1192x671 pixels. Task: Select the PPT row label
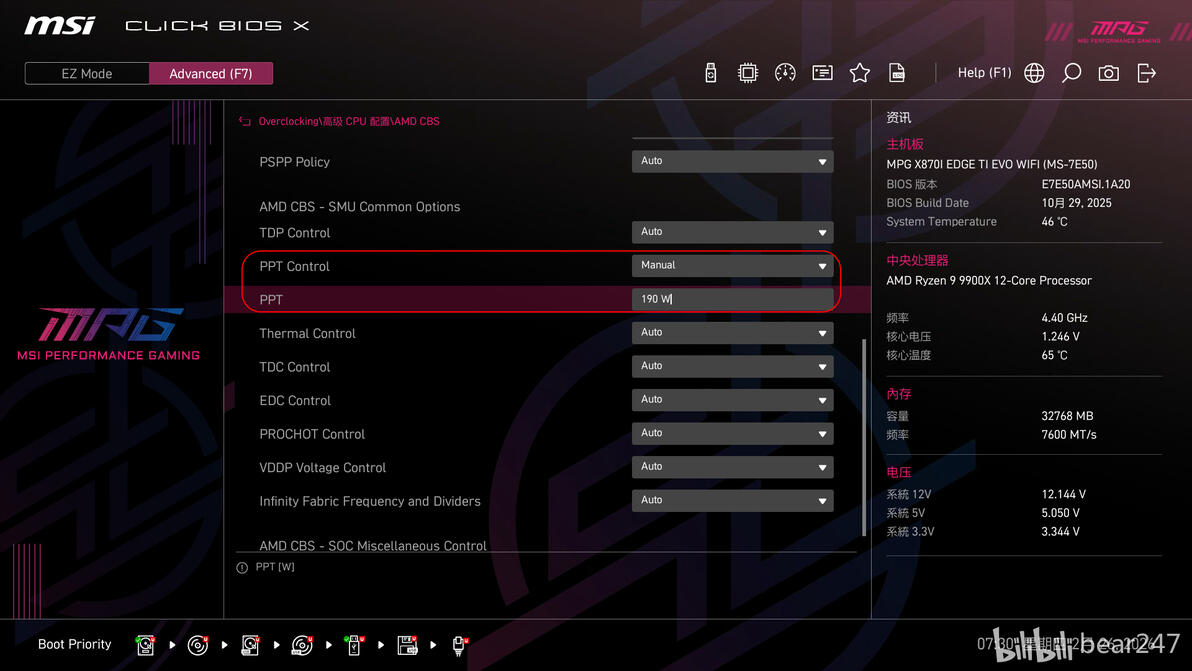pos(271,300)
